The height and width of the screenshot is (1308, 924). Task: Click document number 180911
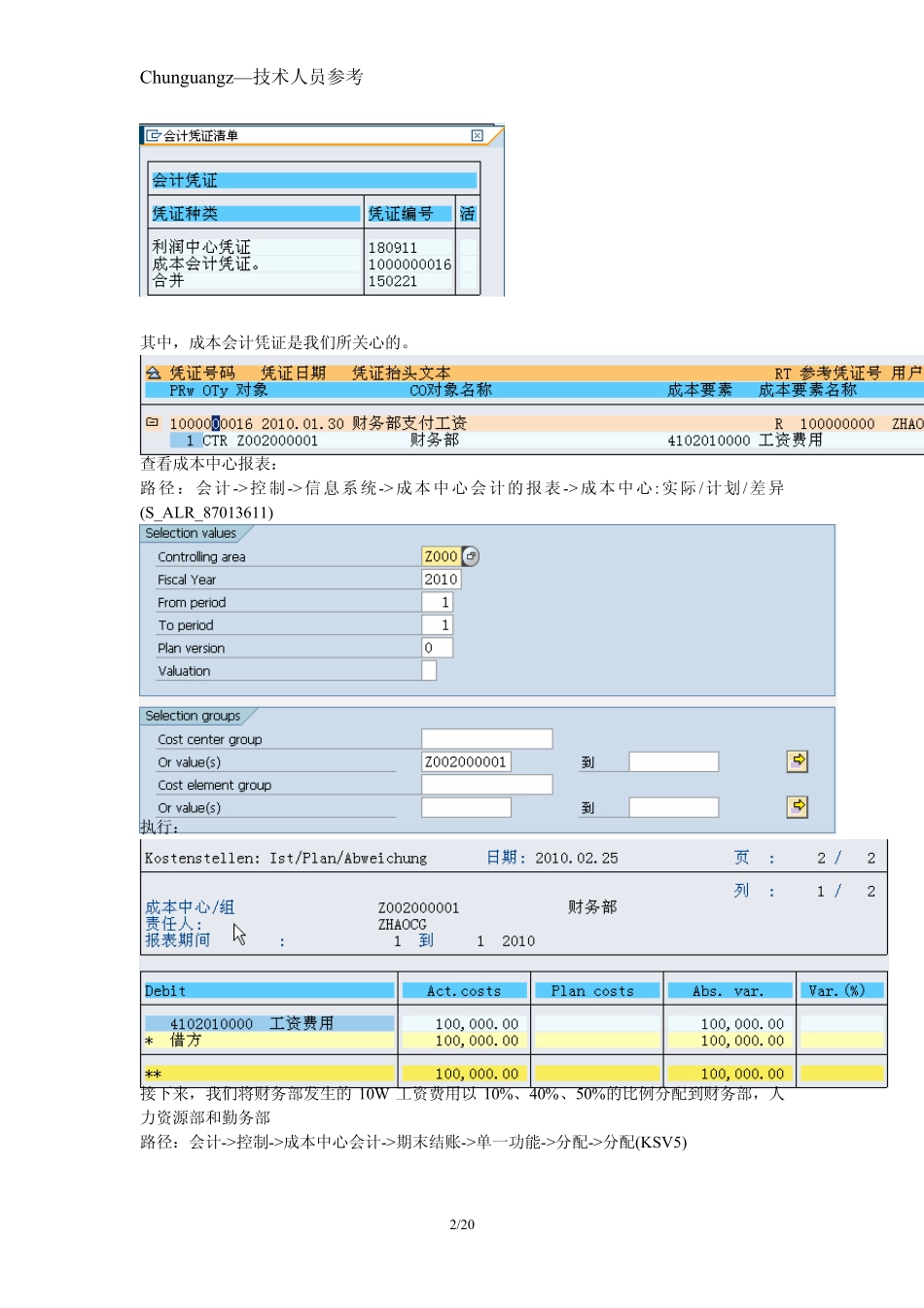click(392, 248)
